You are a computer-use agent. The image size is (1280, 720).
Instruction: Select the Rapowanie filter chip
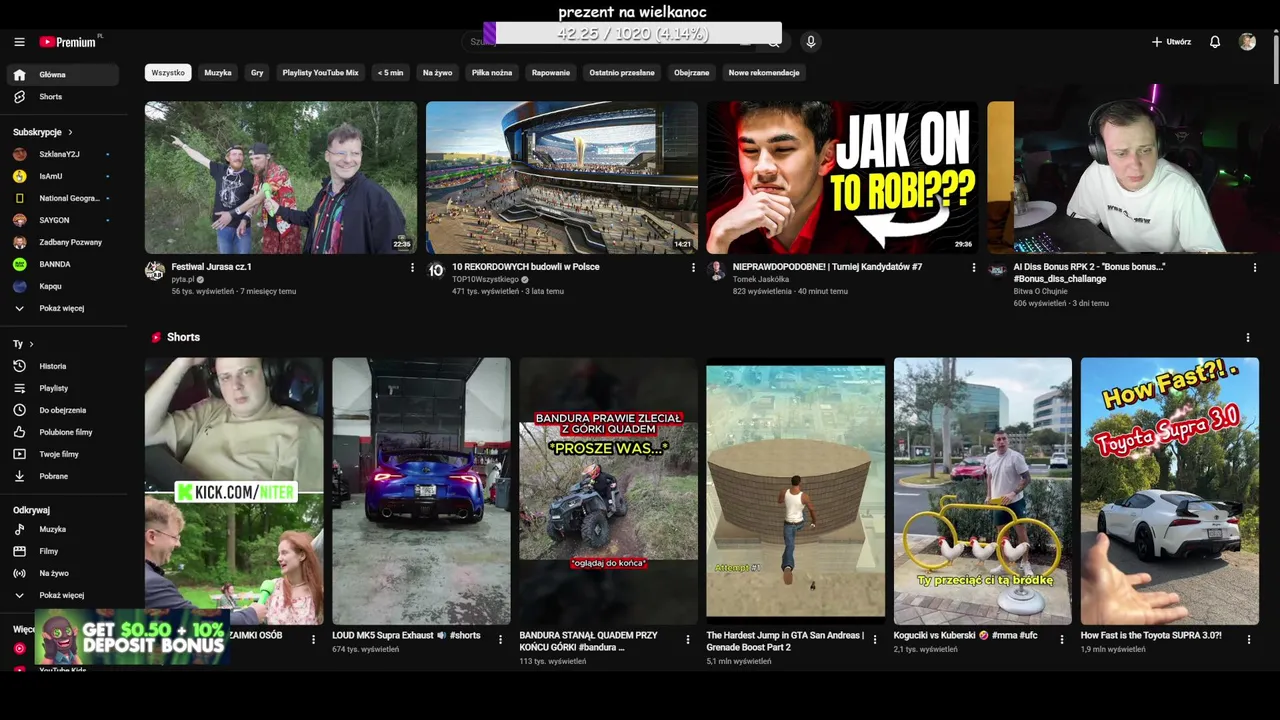(x=551, y=73)
